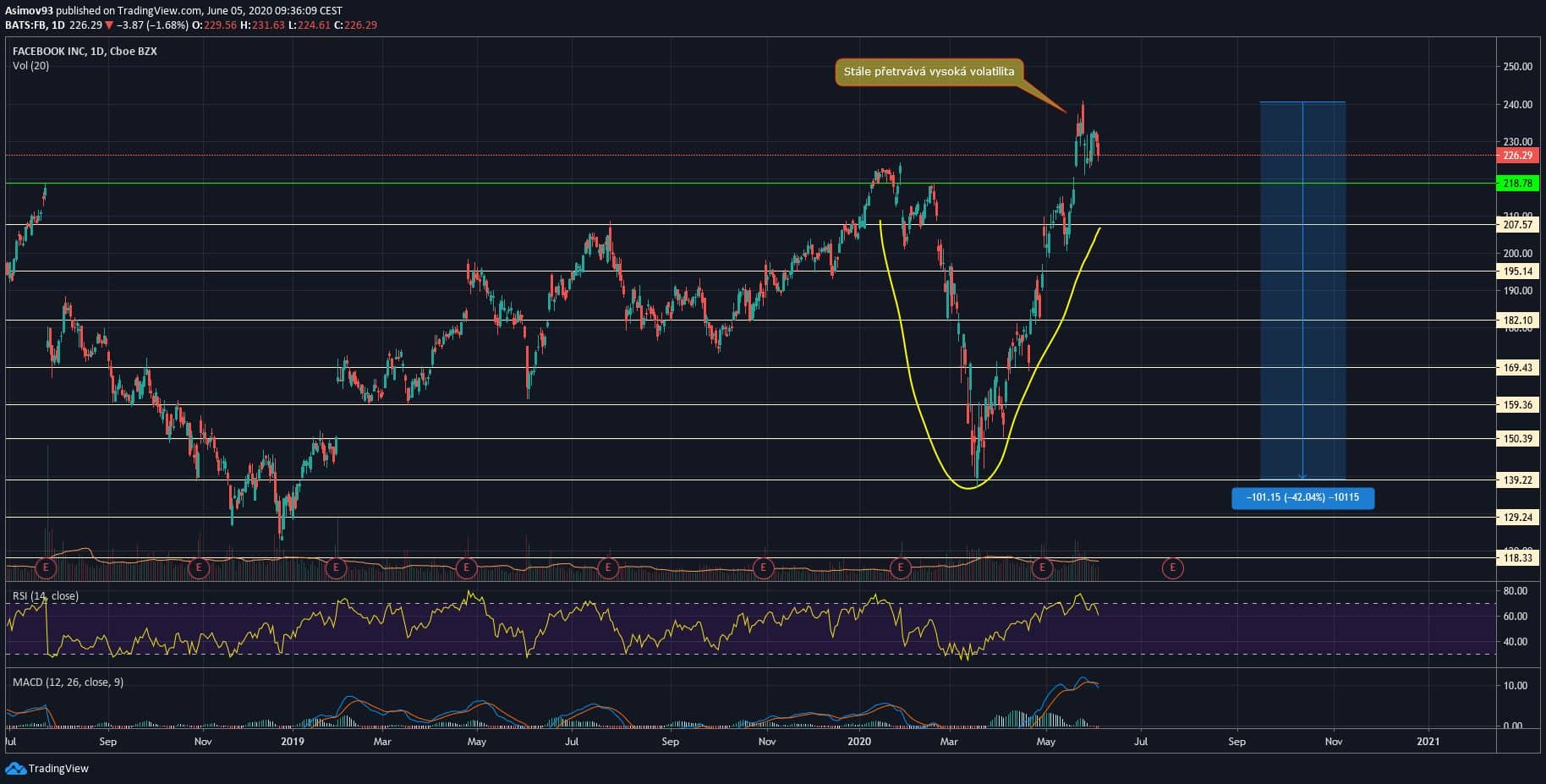
Task: Select the 169.43 price level label
Action: pos(1517,368)
